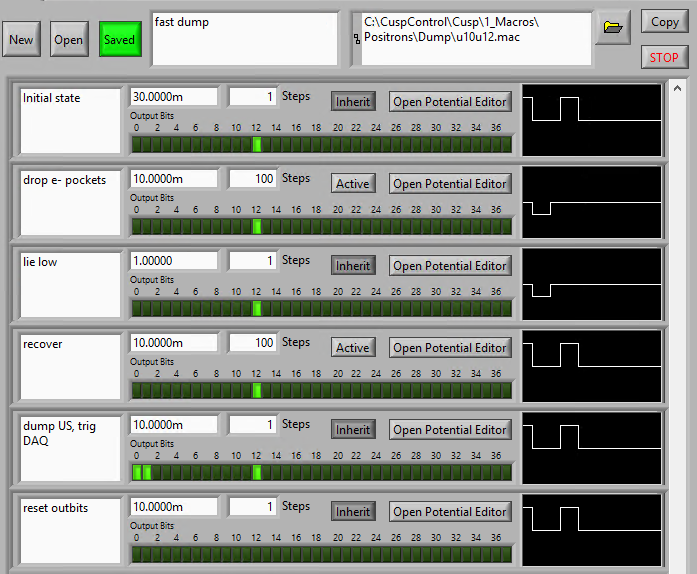This screenshot has height=574, width=697.
Task: Click the folder browse icon next to file path
Action: pos(613,28)
